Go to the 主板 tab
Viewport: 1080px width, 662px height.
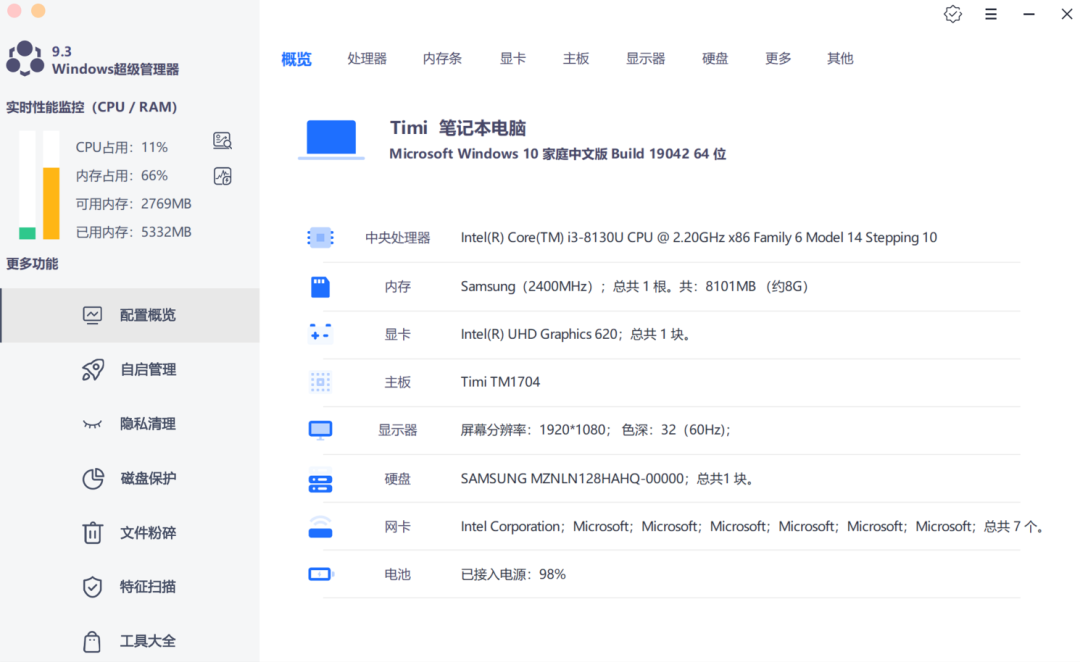point(576,59)
